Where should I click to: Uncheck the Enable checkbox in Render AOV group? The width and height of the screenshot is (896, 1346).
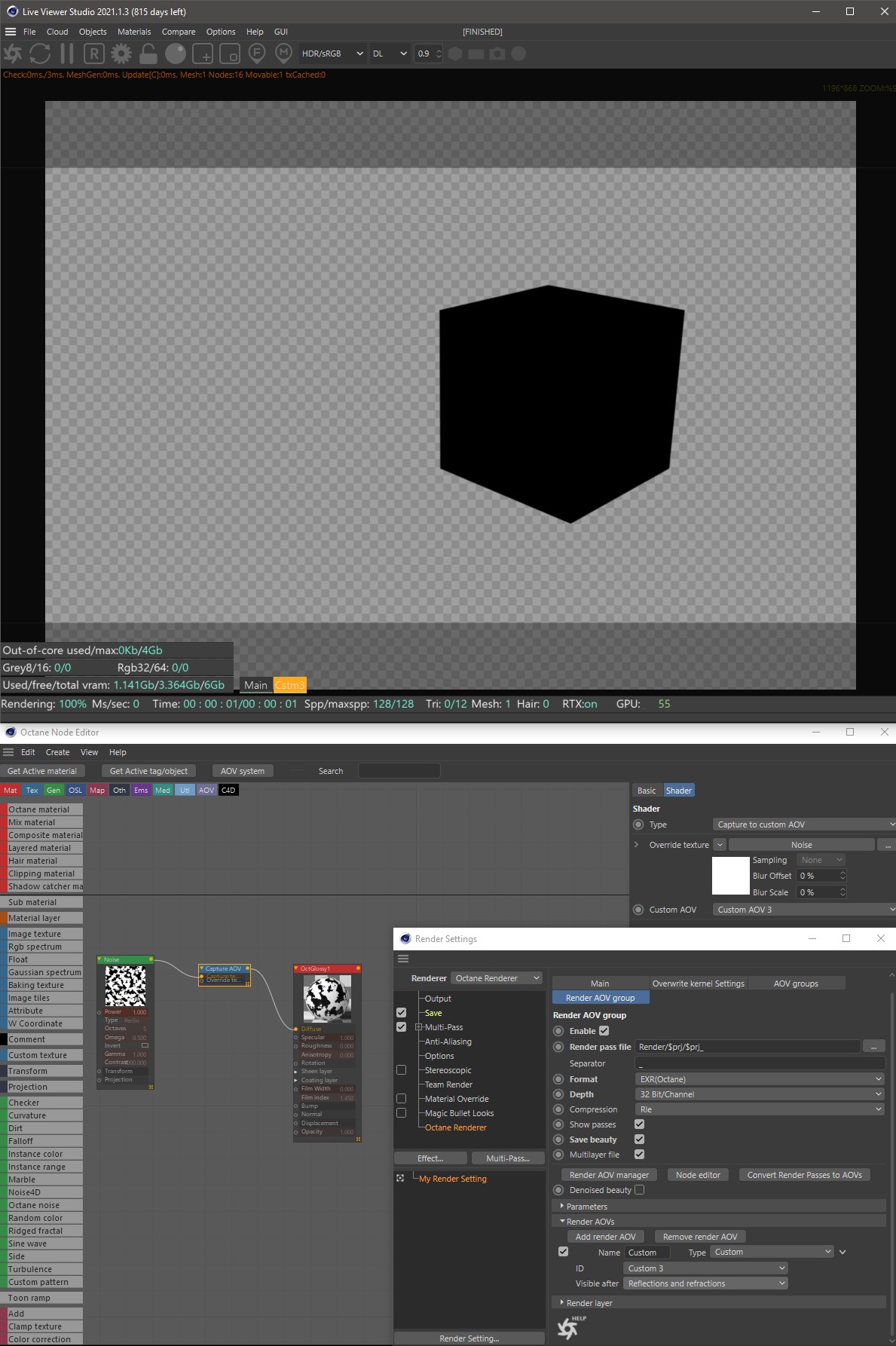point(604,1030)
